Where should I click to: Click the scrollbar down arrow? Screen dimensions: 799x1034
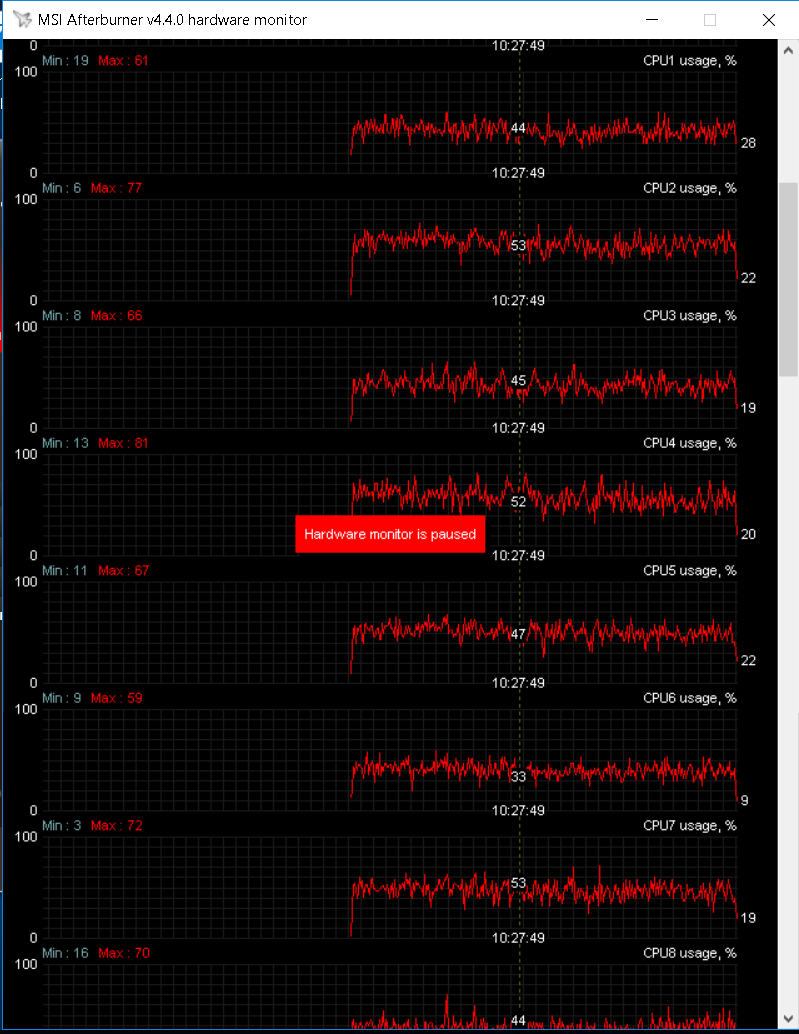click(x=788, y=1018)
